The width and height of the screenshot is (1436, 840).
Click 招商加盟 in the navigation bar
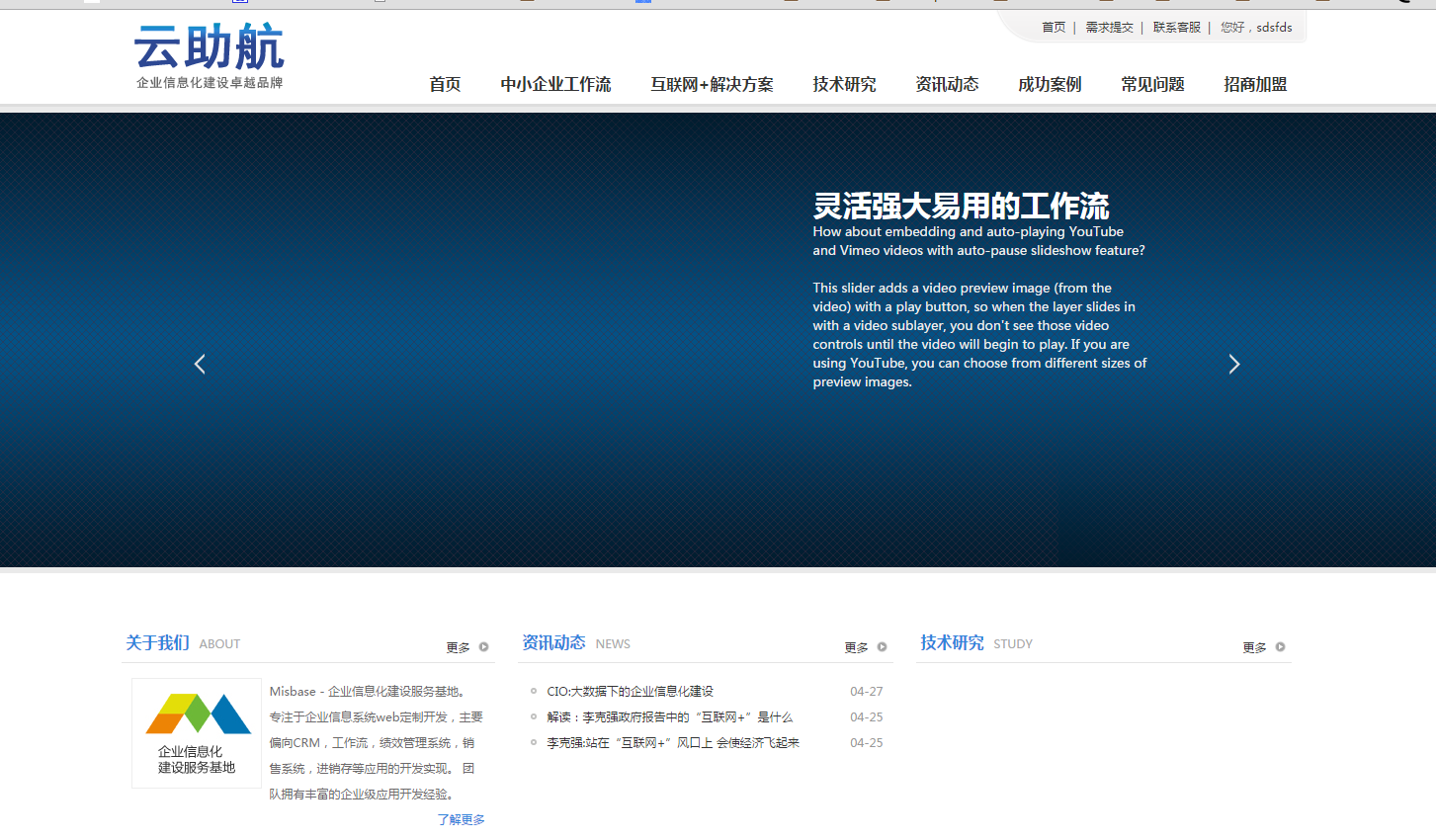(1255, 85)
